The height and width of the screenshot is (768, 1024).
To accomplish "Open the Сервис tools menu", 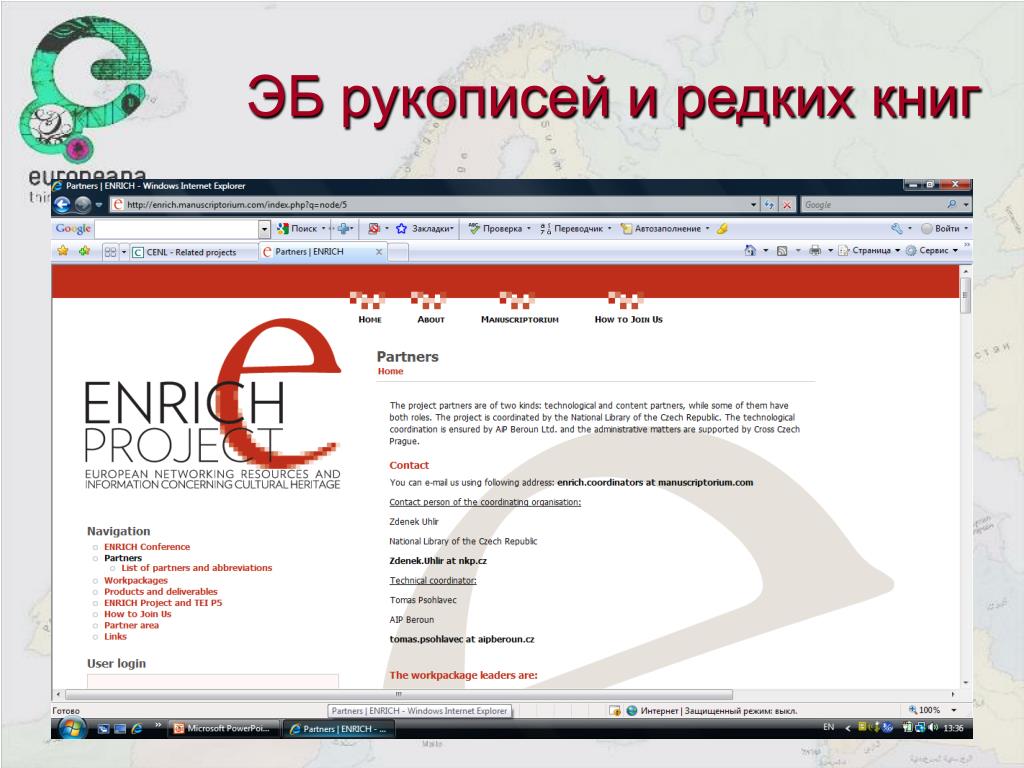I will (931, 250).
